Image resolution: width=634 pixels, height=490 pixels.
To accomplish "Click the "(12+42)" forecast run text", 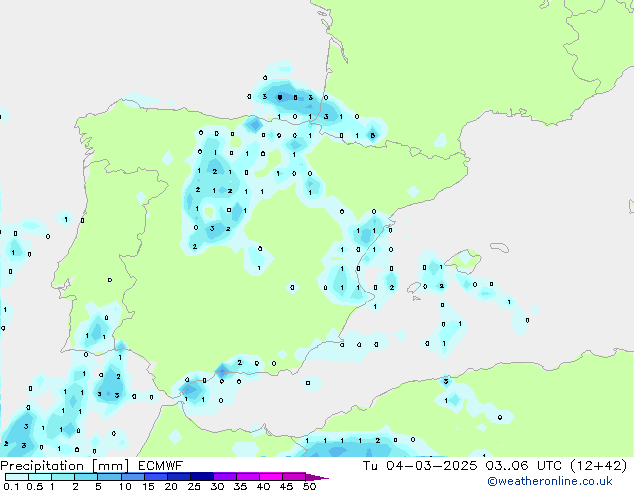I will 598,466.
